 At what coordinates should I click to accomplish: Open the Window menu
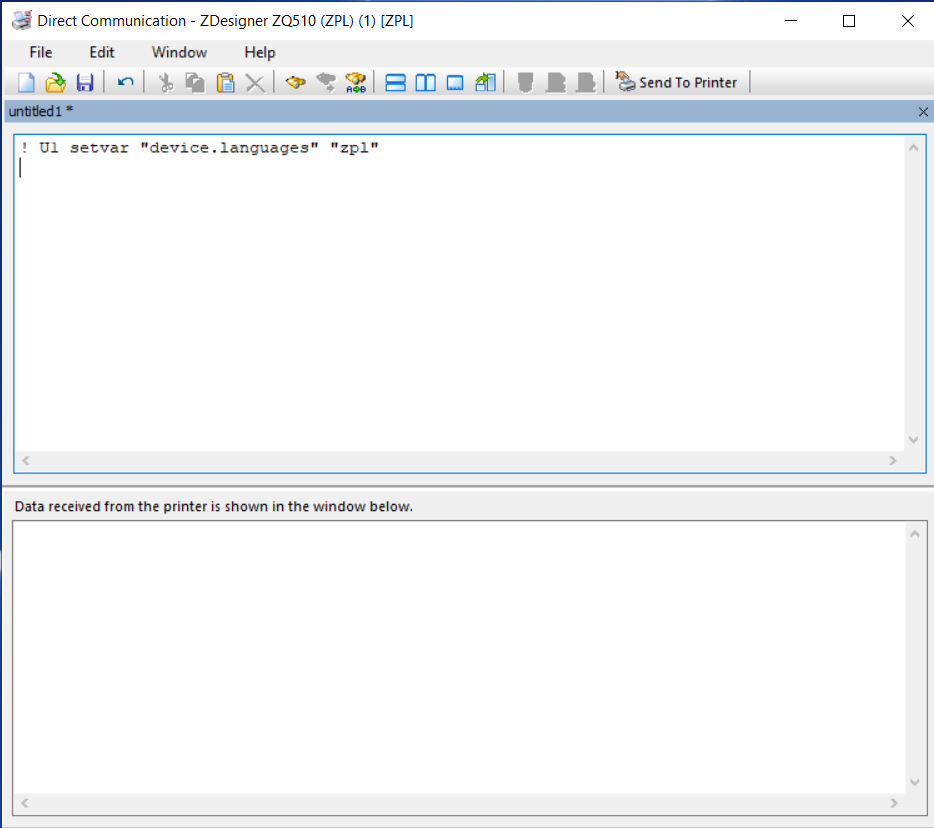pyautogui.click(x=179, y=52)
